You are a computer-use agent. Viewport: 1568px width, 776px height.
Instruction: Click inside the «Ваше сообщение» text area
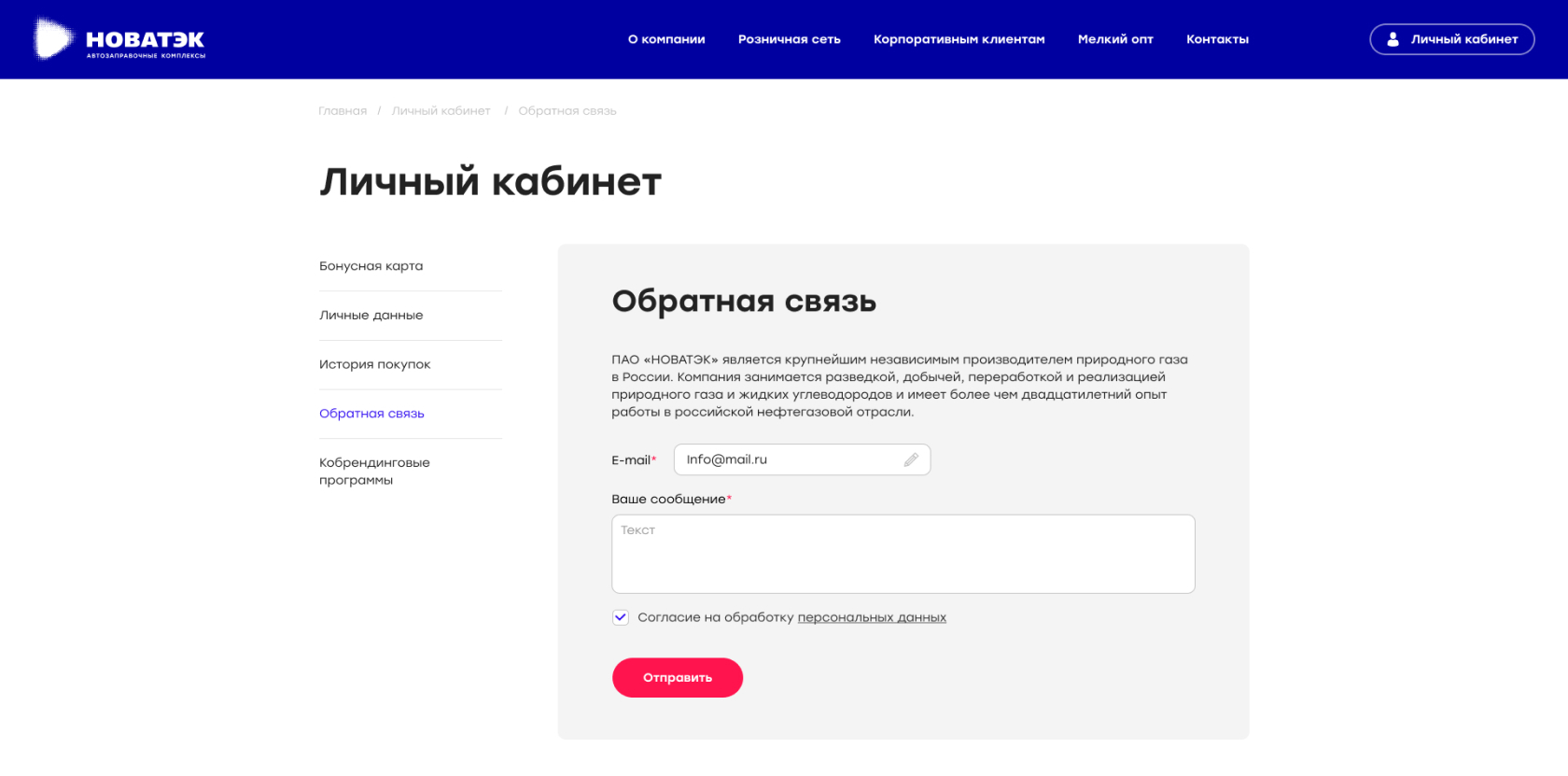[903, 555]
